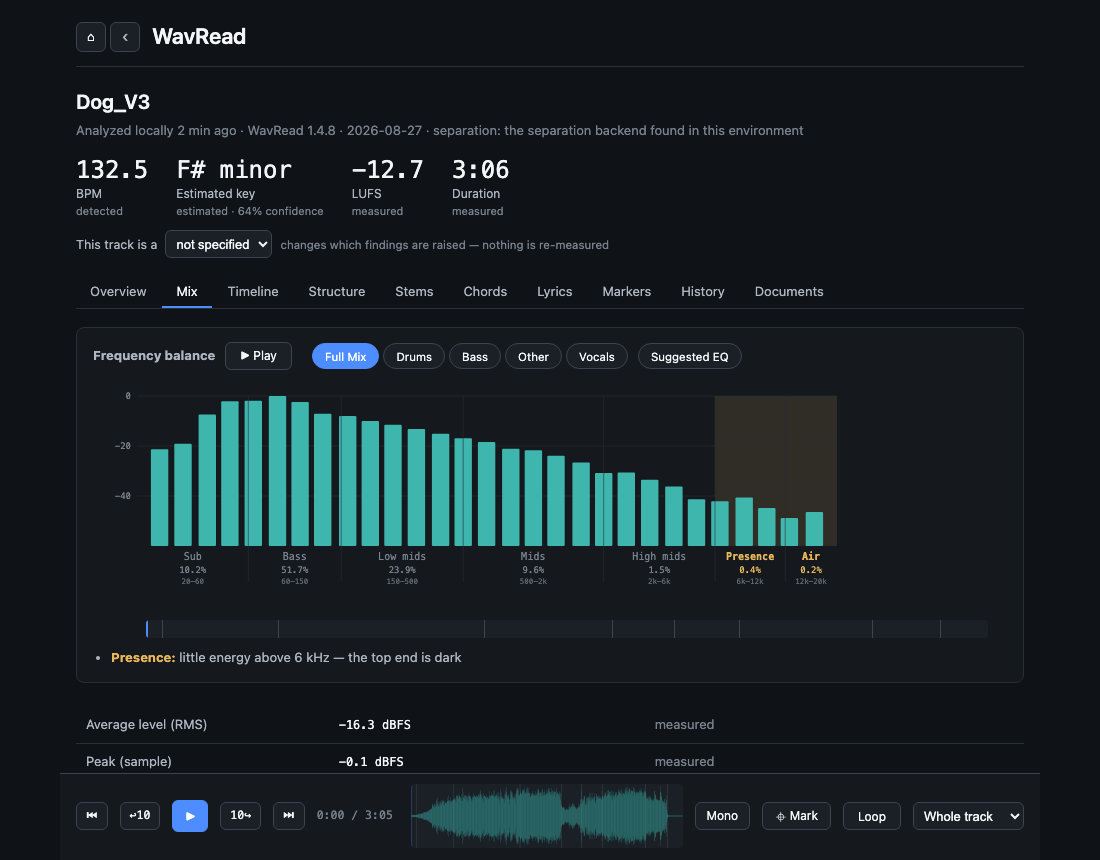Click the section strip below the chart
This screenshot has width=1100, height=860.
(567, 629)
